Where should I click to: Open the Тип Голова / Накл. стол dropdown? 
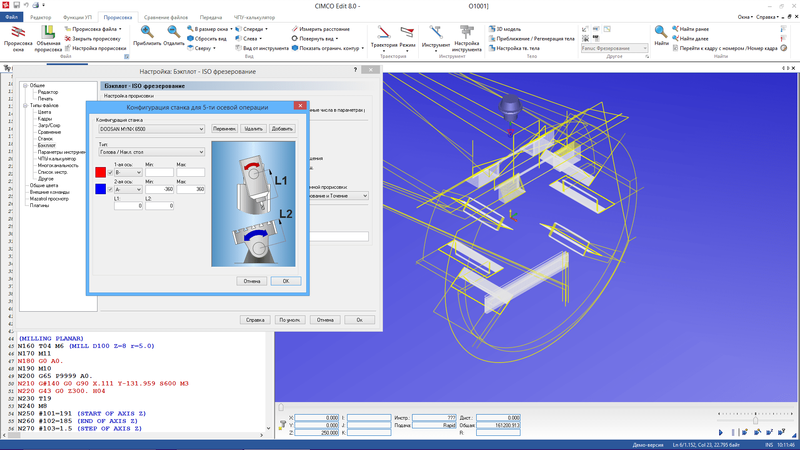pos(201,152)
